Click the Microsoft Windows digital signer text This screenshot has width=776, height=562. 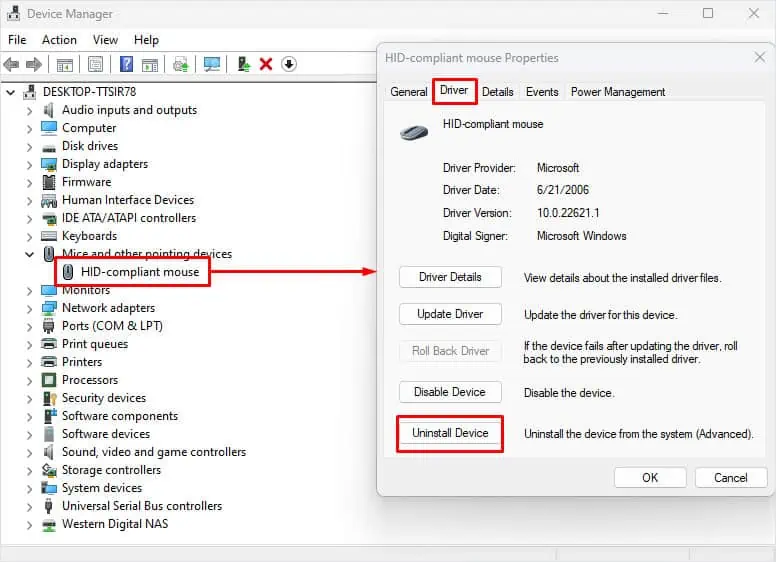(x=582, y=236)
